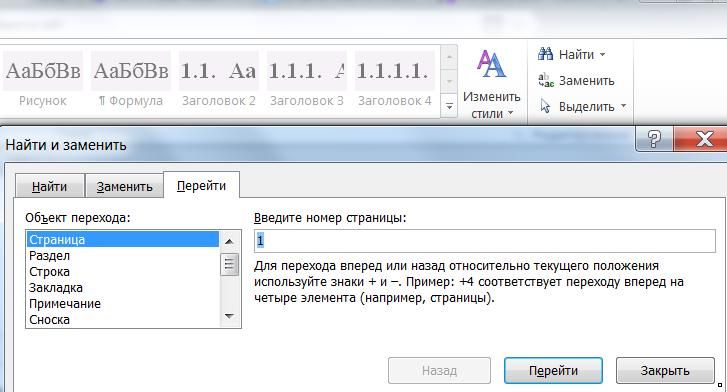Click the binoculars Find icon
Viewport: 727px width, 392px height.
tap(546, 54)
